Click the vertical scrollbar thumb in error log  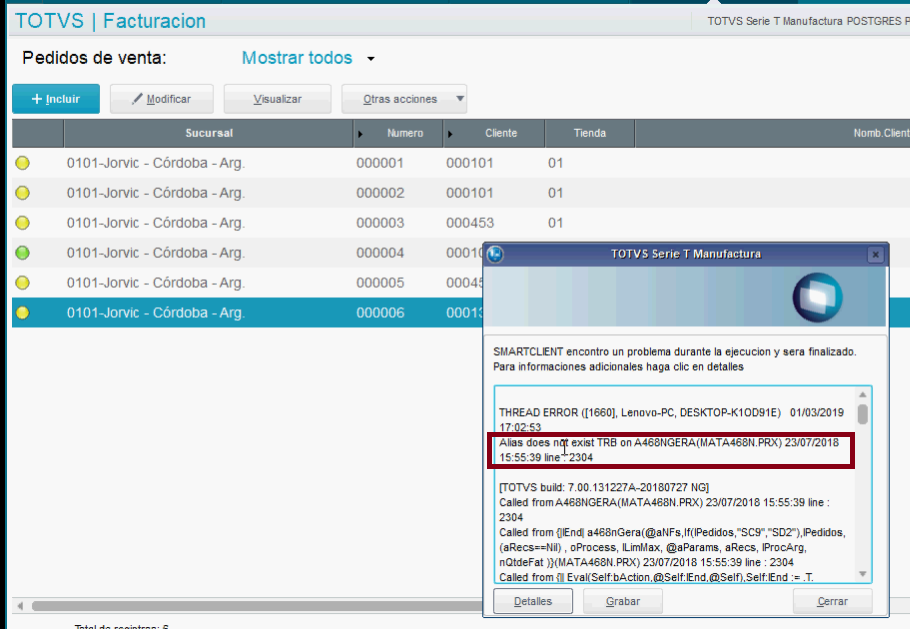click(862, 414)
